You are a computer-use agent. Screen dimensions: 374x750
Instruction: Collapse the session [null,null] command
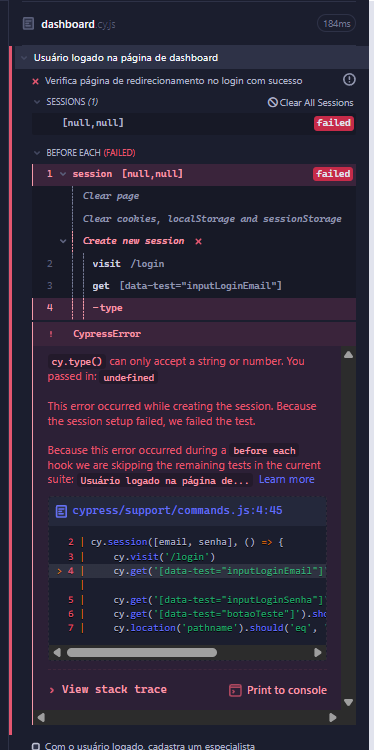coord(63,174)
